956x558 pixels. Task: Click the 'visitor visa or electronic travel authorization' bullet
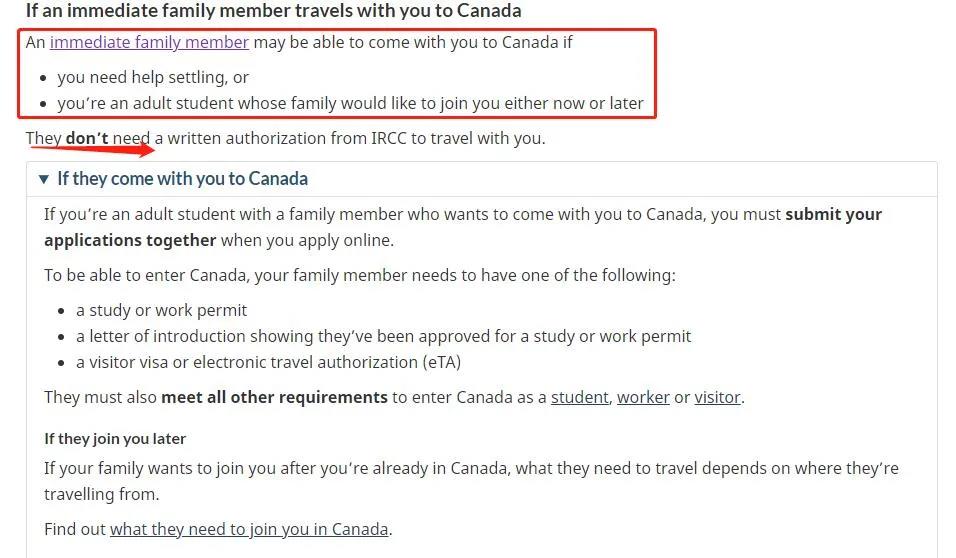click(x=268, y=362)
